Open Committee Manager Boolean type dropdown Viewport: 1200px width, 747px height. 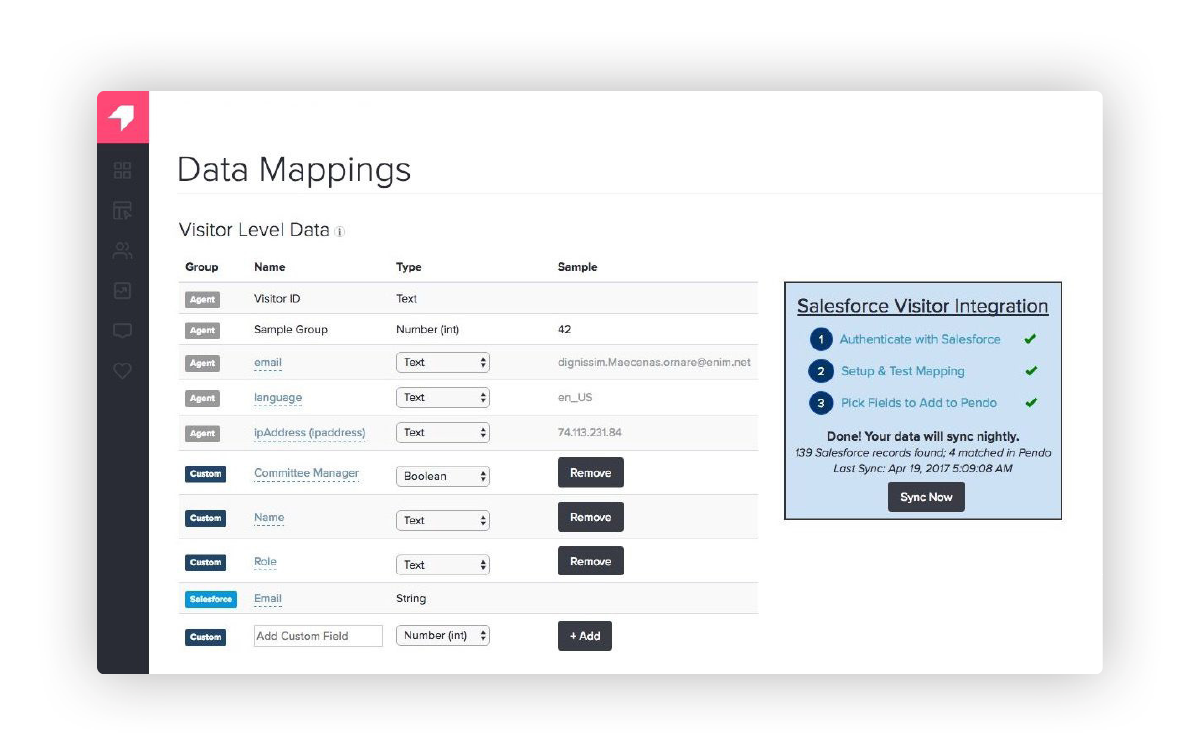[x=442, y=476]
